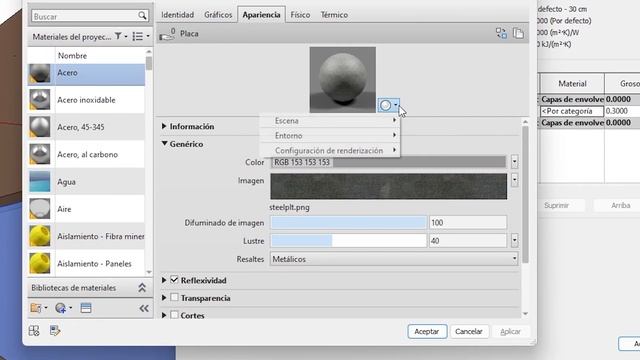The height and width of the screenshot is (360, 640).
Task: Expand the Transparencia section
Action: point(164,298)
